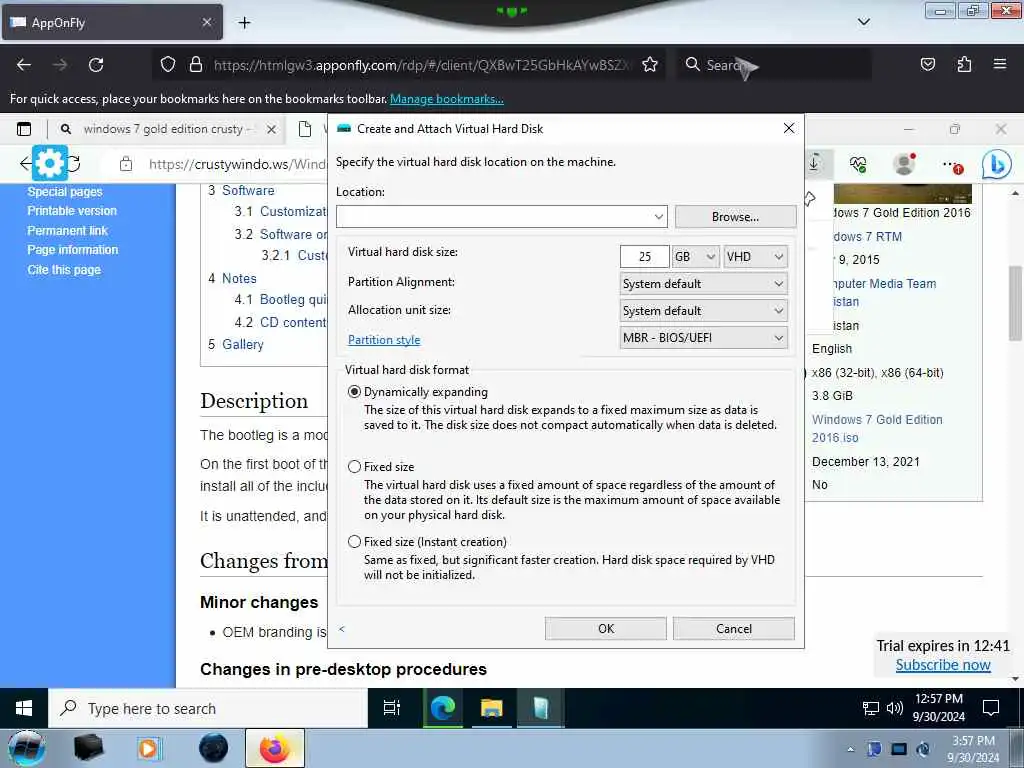Image resolution: width=1024 pixels, height=768 pixels.
Task: Click the small collapse arrow at dialog bottom-left
Action: click(x=342, y=629)
